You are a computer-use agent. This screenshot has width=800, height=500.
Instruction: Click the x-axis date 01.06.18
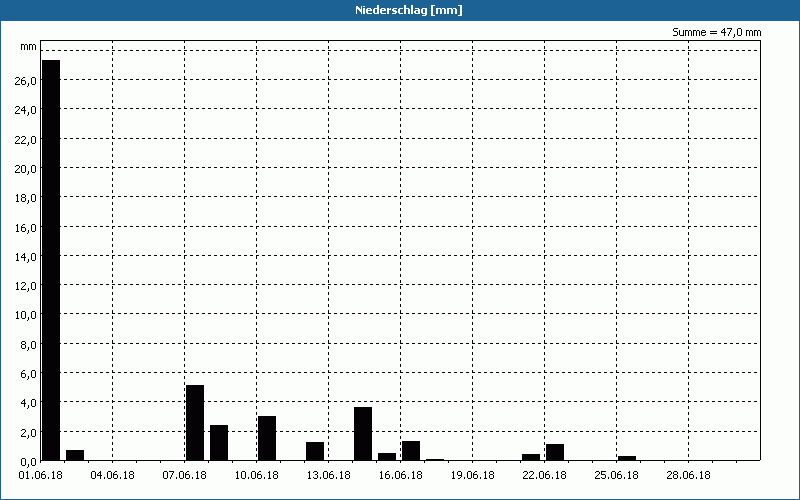pos(41,475)
